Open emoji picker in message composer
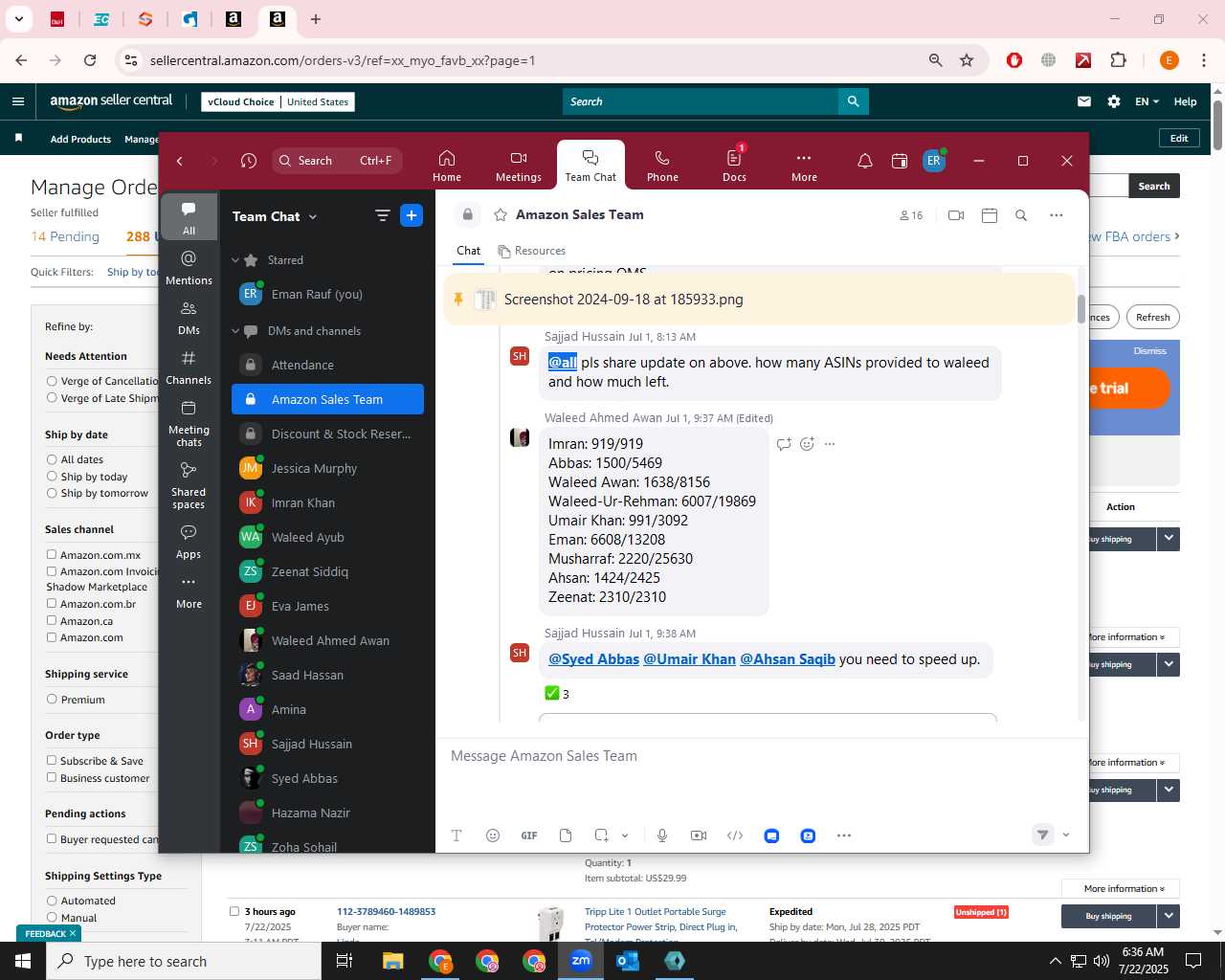The width and height of the screenshot is (1225, 980). pos(493,835)
